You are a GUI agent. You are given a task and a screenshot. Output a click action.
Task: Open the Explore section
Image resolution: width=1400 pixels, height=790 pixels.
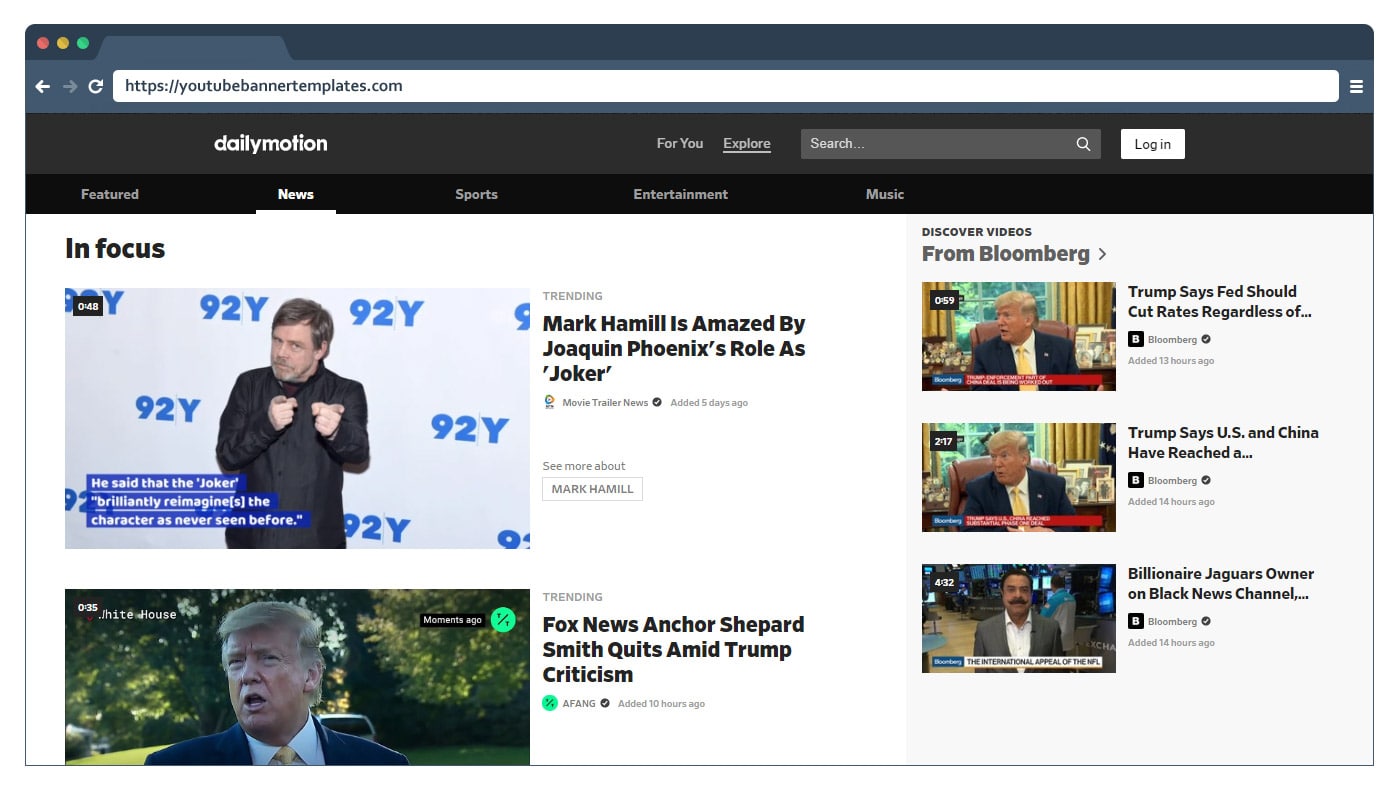[747, 144]
